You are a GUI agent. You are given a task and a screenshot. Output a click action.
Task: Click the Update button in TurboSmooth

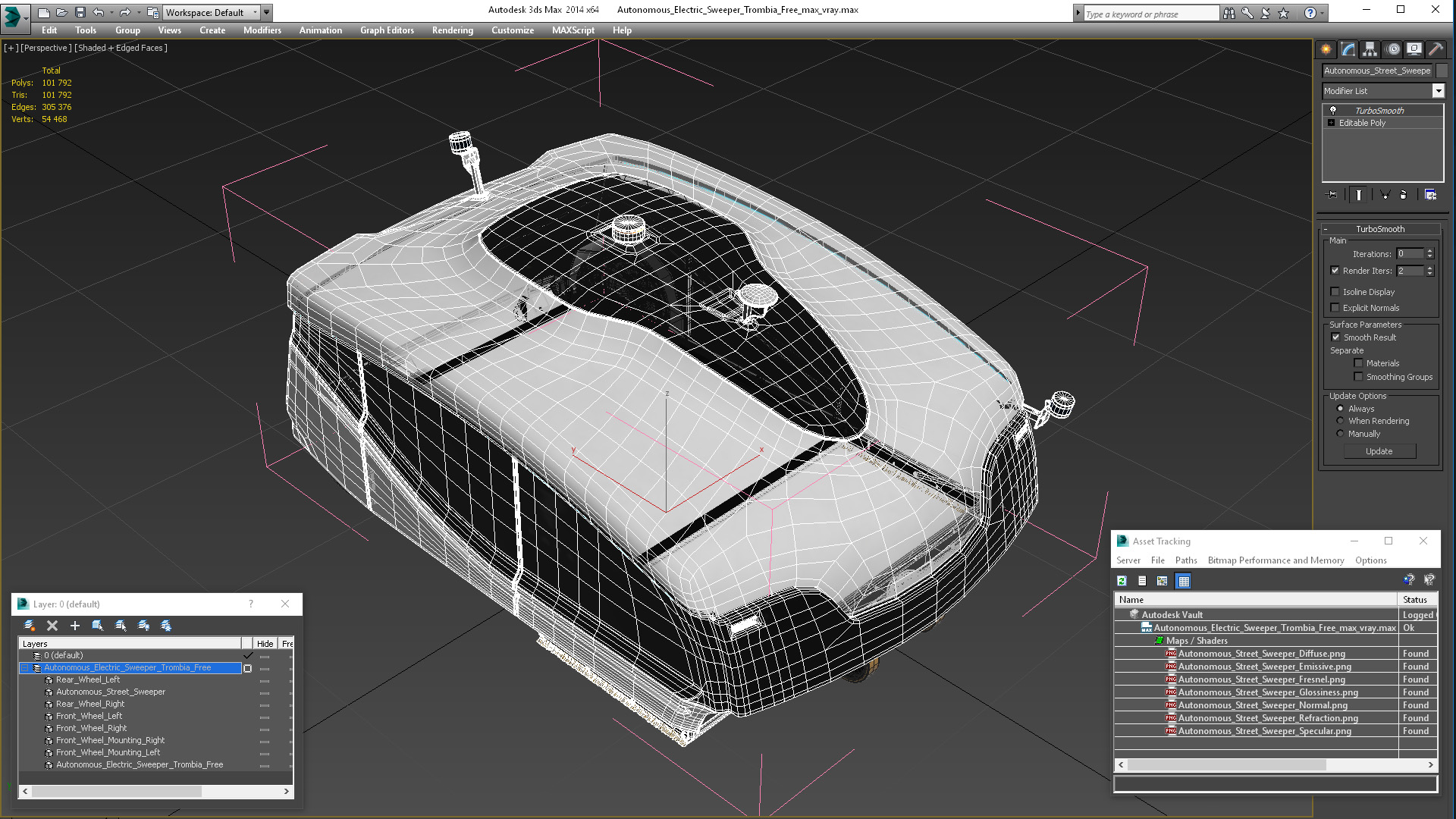click(x=1379, y=451)
